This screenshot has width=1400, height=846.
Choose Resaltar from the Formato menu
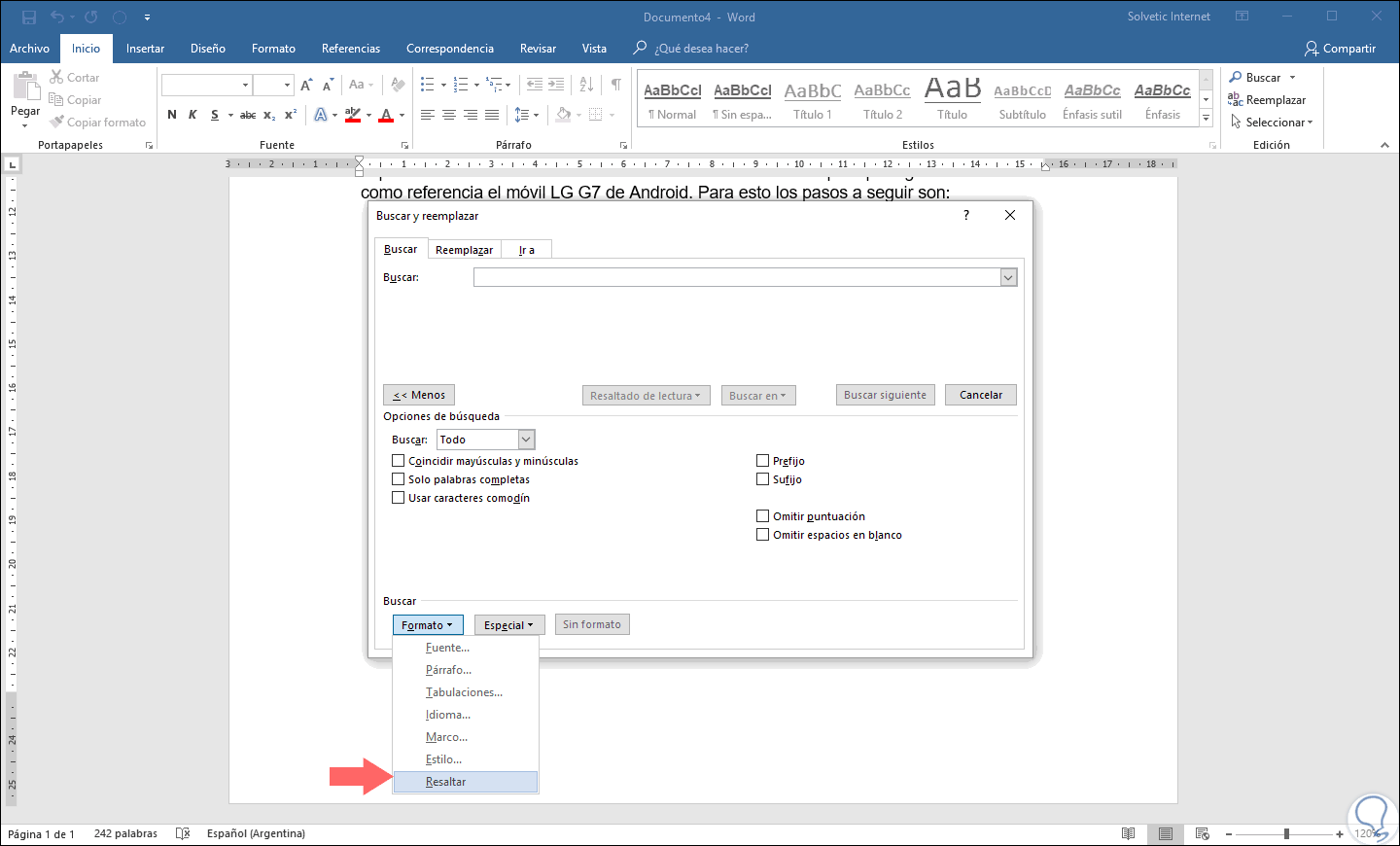coord(445,782)
